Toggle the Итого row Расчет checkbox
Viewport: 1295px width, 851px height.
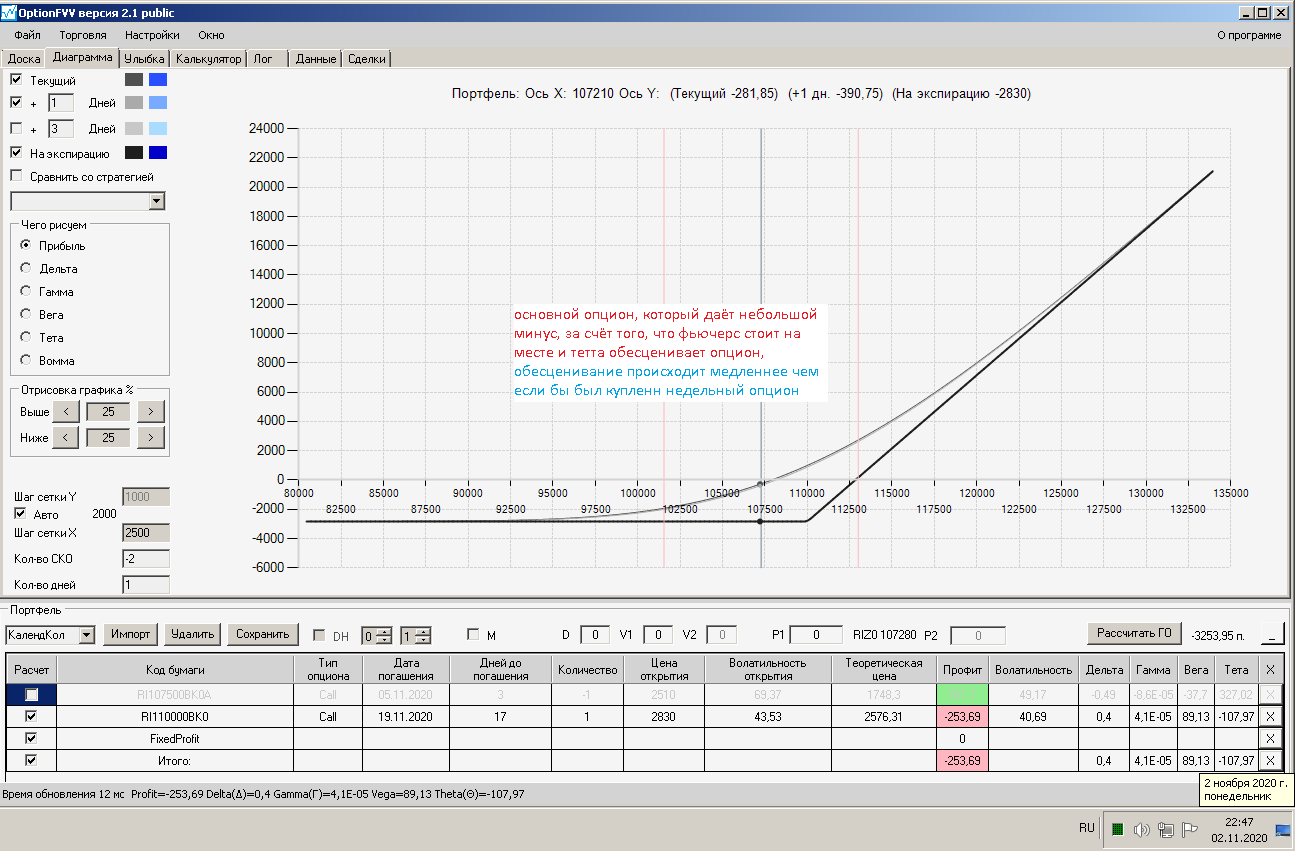32,760
